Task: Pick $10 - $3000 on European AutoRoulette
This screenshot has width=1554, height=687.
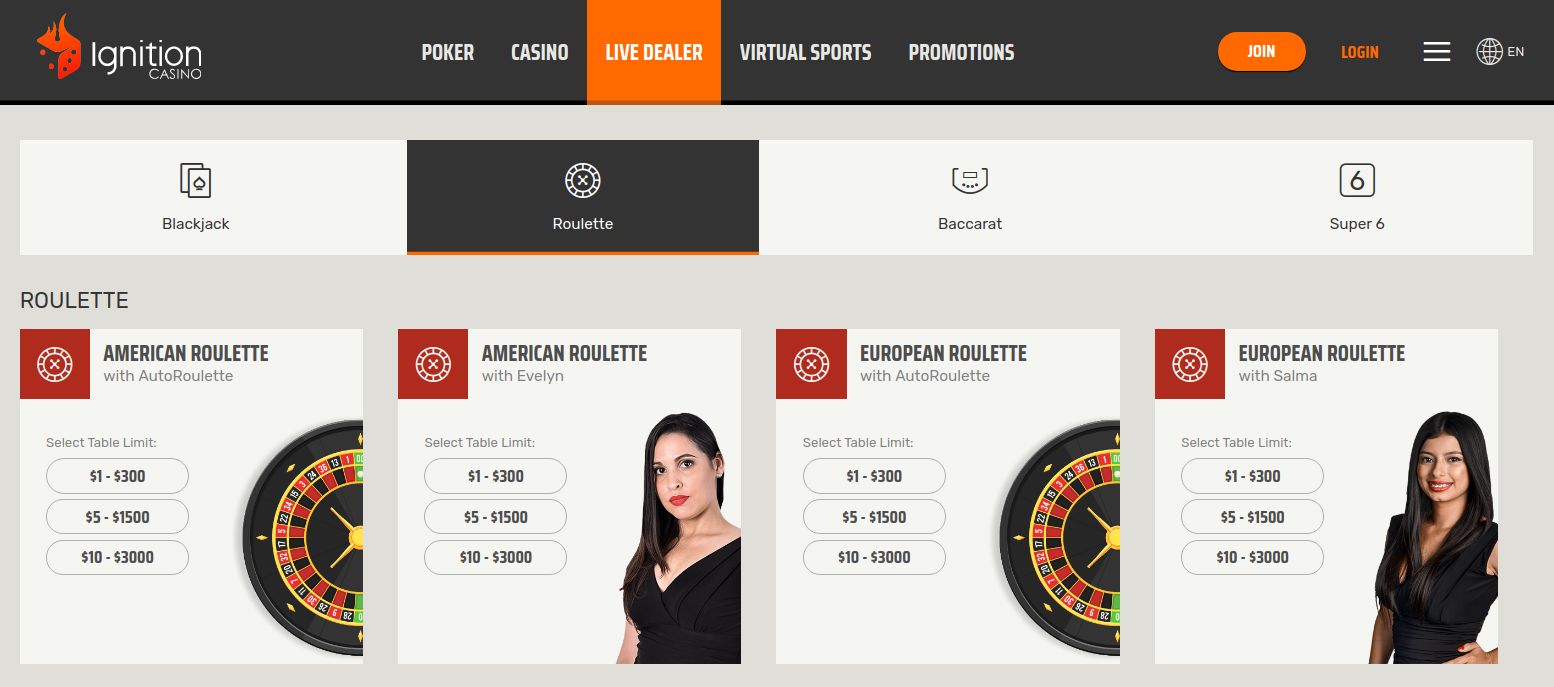Action: click(x=874, y=557)
